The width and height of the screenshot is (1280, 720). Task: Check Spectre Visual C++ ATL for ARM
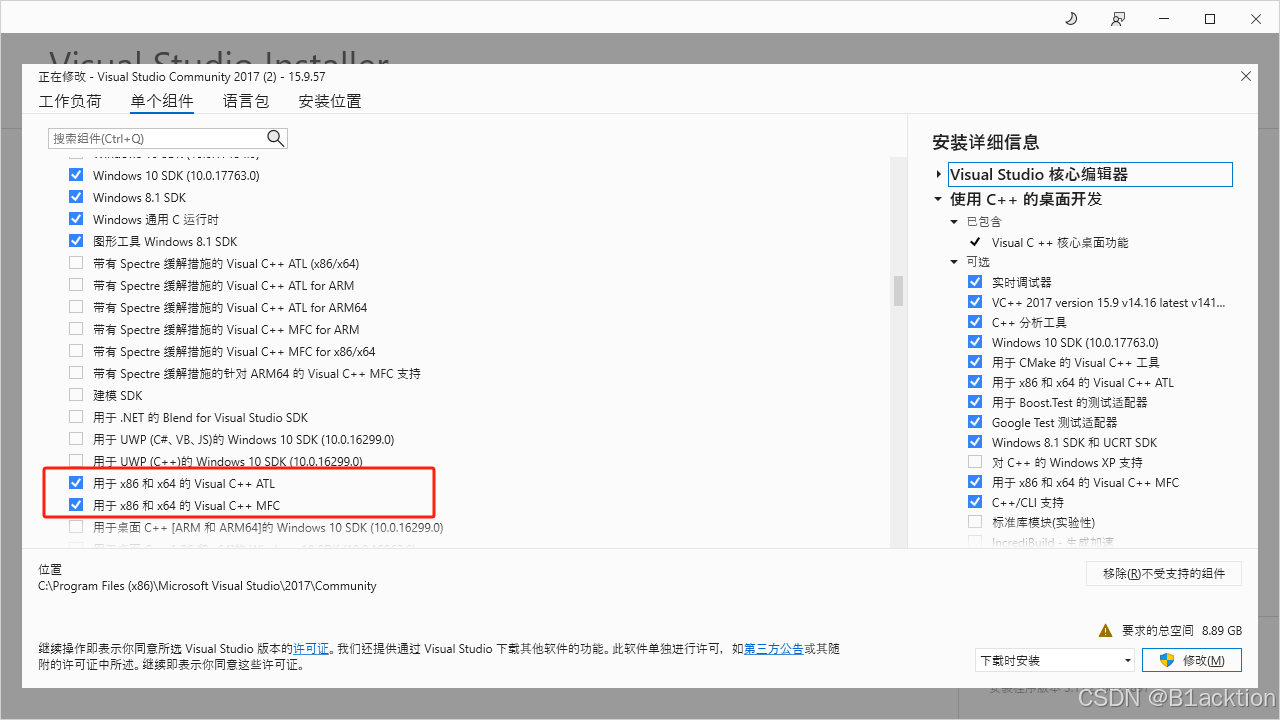click(x=76, y=285)
